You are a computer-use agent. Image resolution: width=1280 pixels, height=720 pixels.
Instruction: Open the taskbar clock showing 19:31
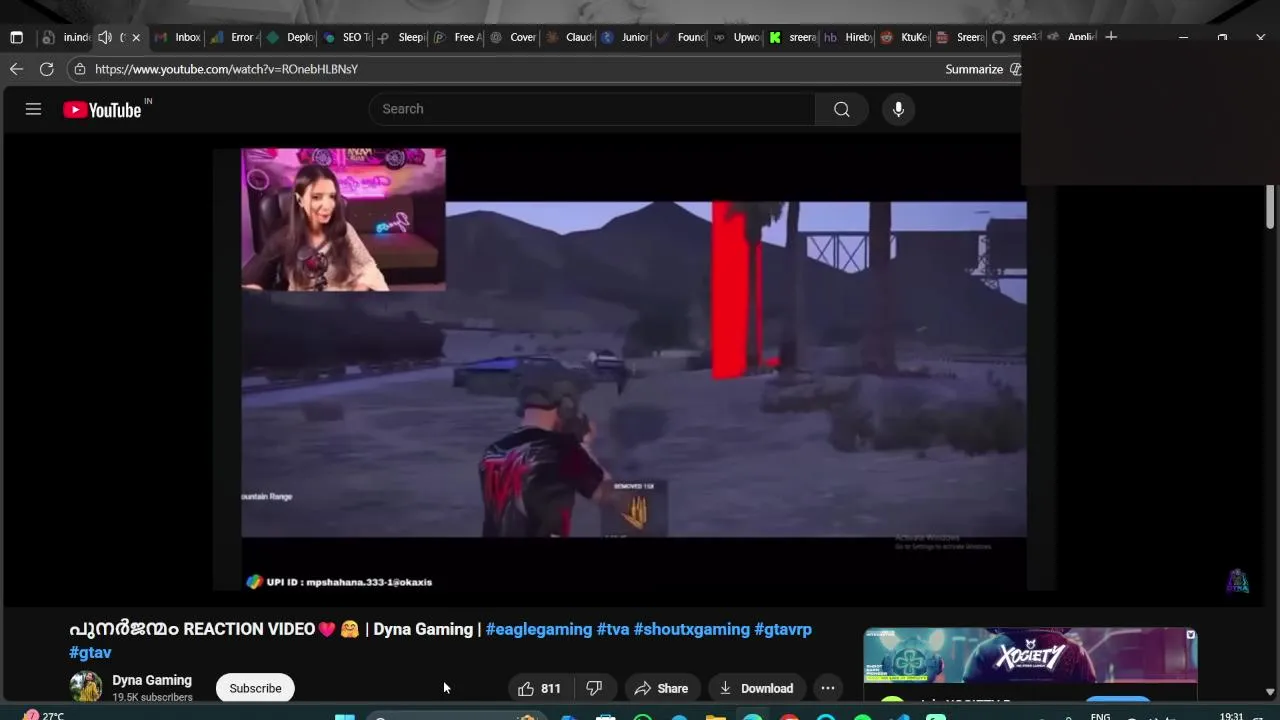click(x=1231, y=716)
